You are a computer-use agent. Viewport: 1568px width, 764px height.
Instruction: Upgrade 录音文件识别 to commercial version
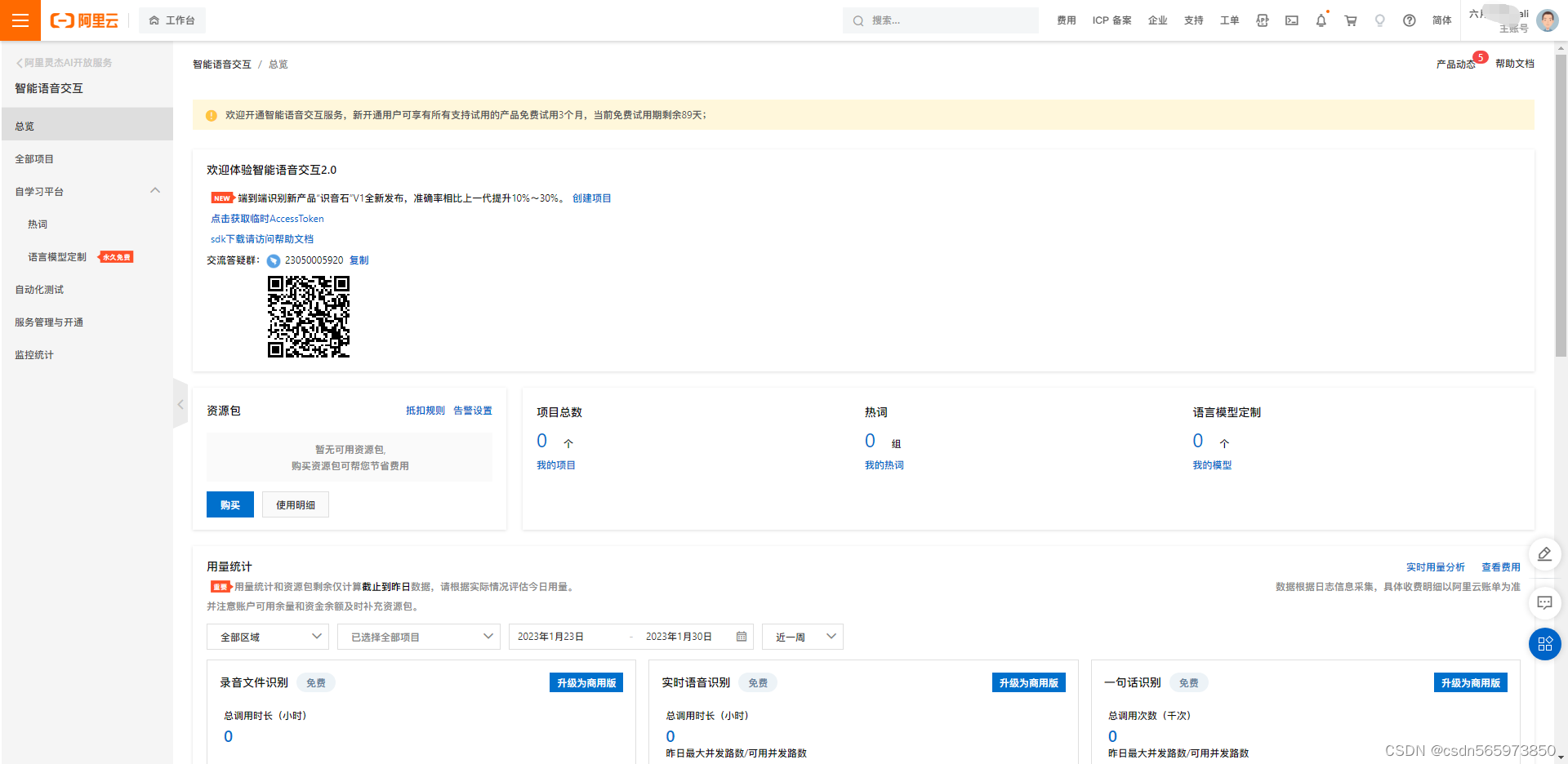[x=586, y=682]
